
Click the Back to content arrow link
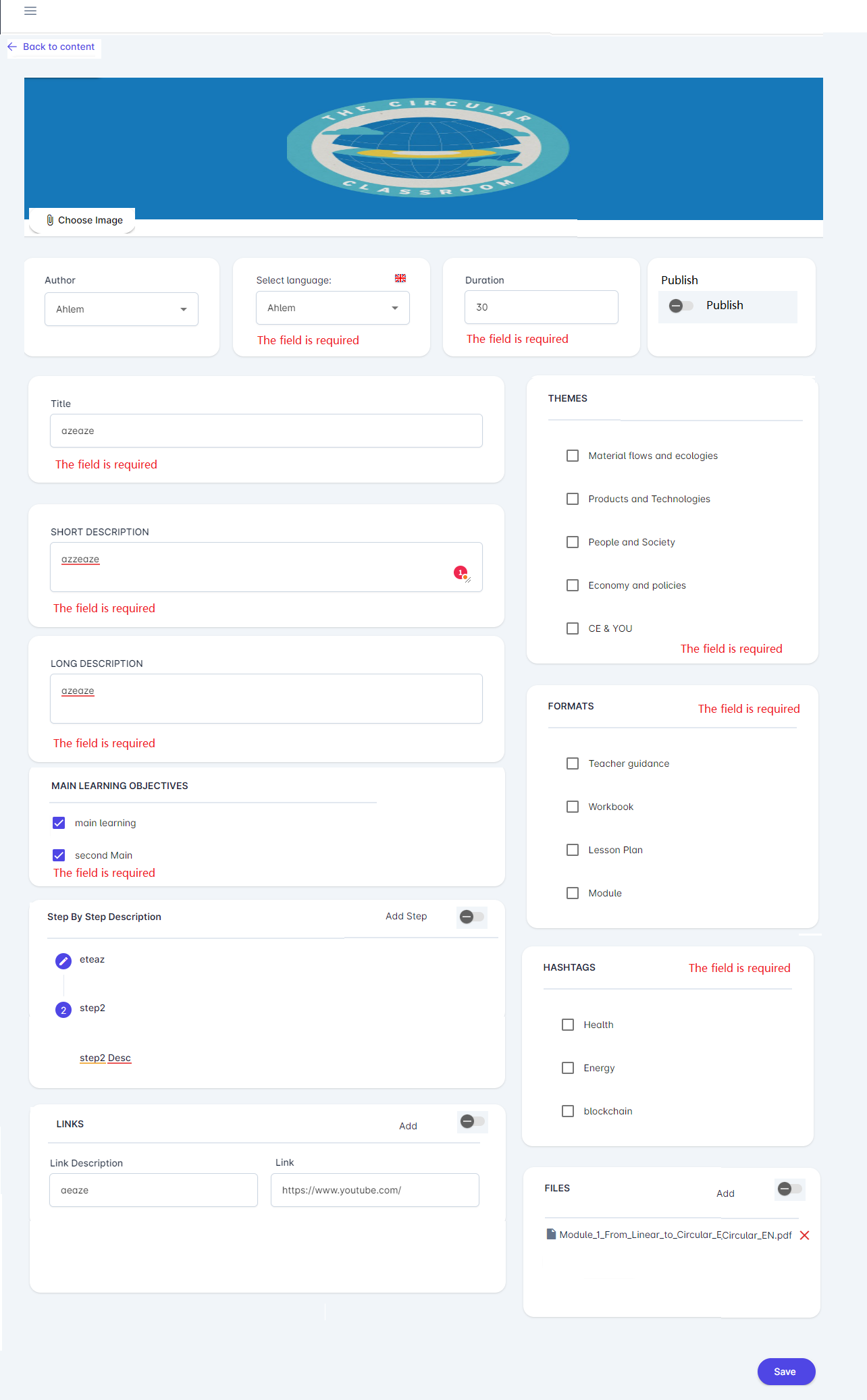click(51, 47)
